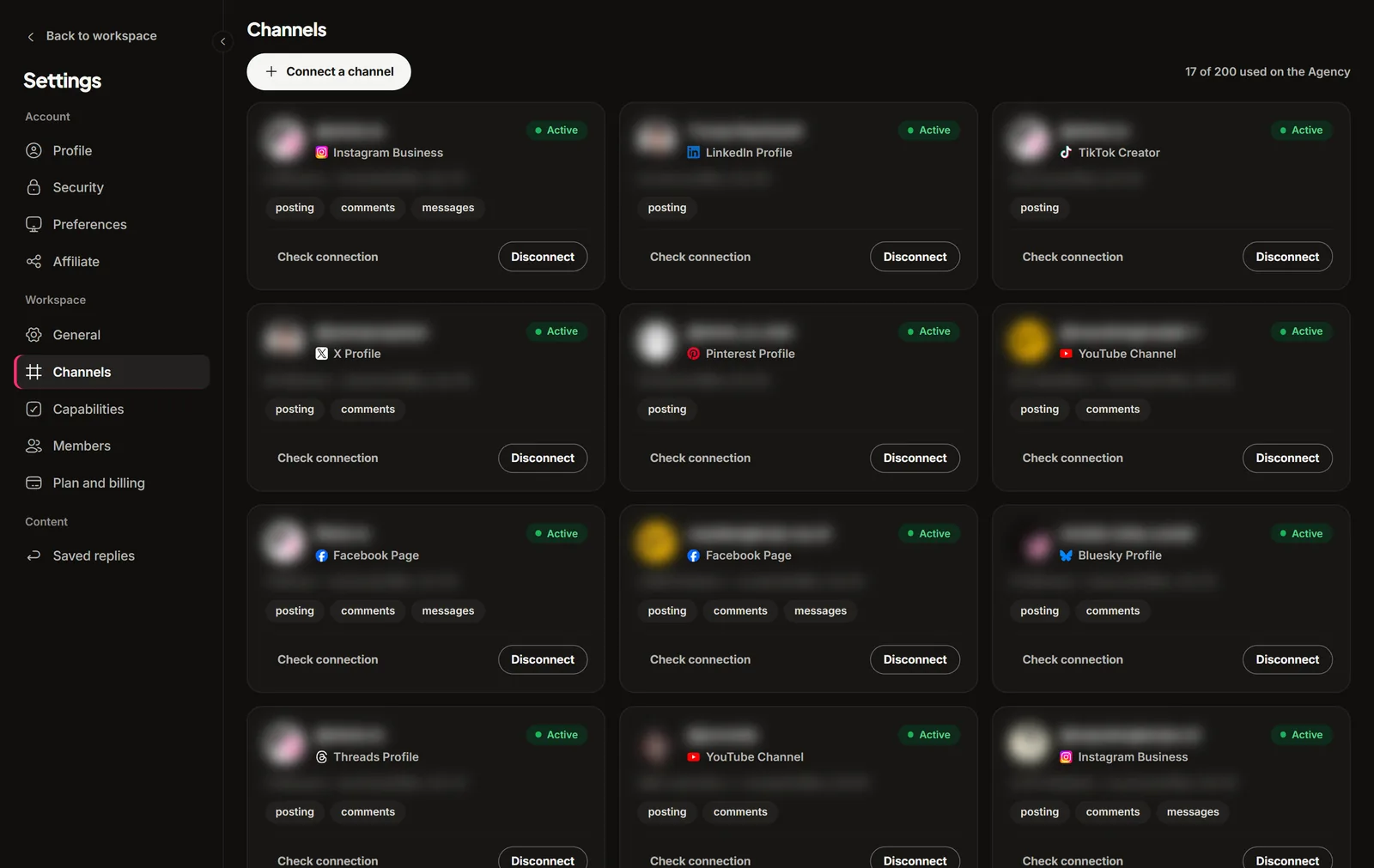Click the Plan and billing card icon

click(33, 483)
